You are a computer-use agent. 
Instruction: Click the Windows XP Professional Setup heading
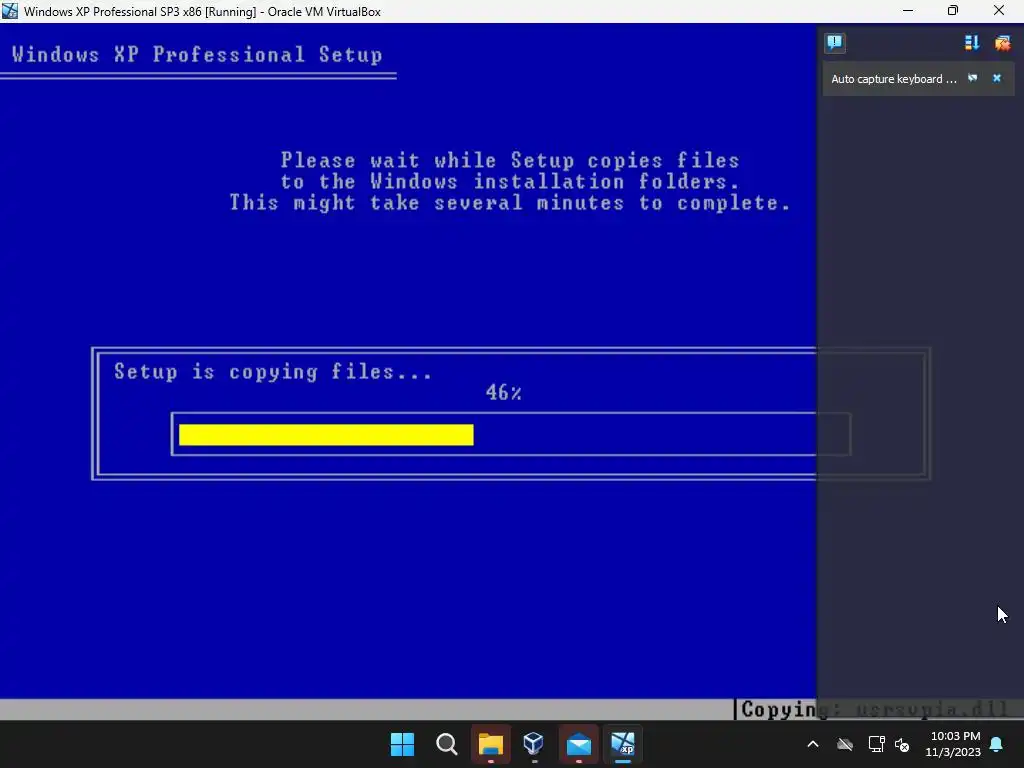(x=197, y=55)
